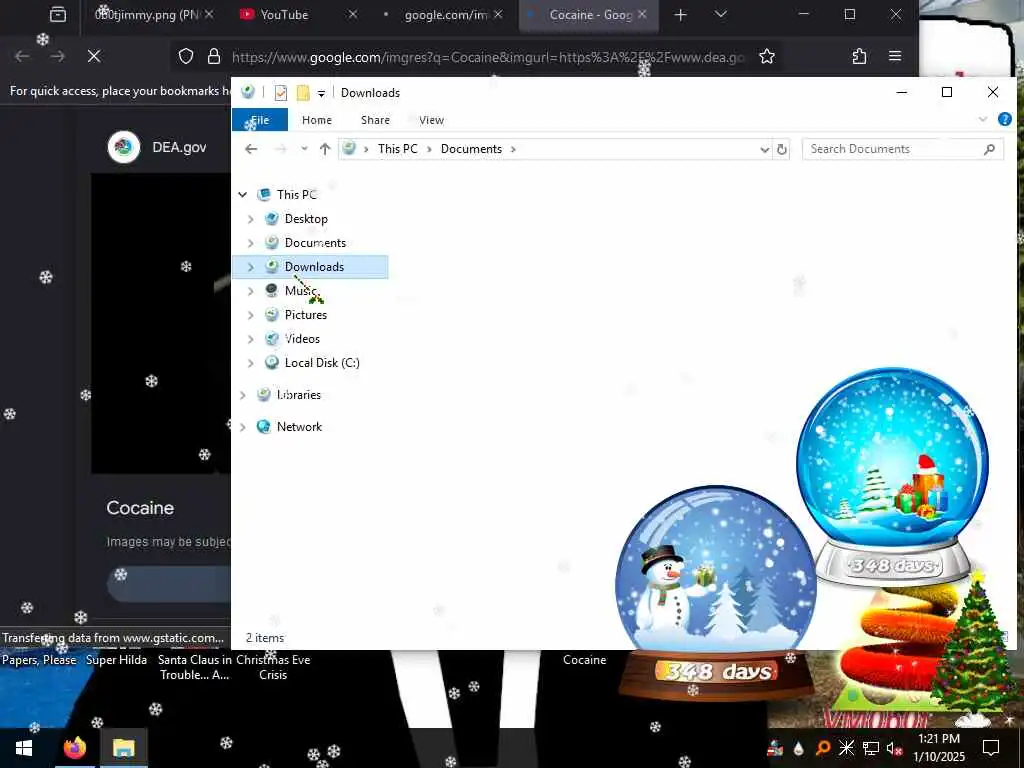This screenshot has height=768, width=1024.
Task: Bookmark this page with the star icon
Action: coord(767,57)
